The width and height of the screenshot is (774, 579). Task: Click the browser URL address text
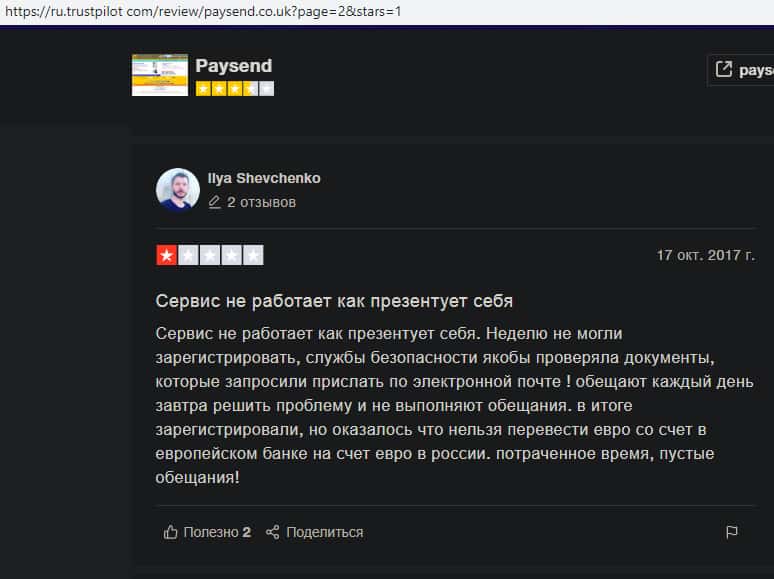[x=203, y=11]
